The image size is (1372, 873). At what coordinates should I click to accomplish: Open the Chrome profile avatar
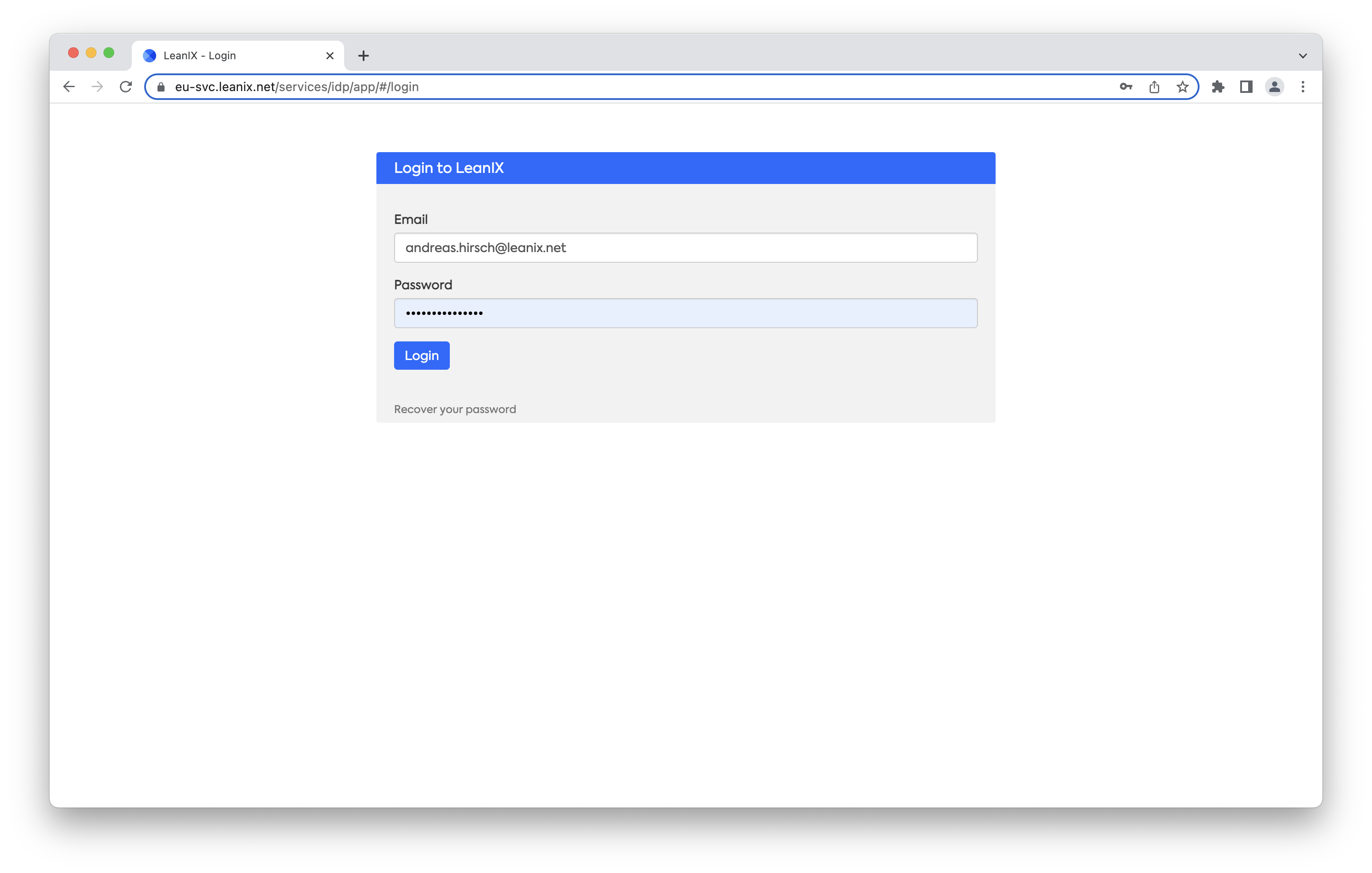(1275, 87)
